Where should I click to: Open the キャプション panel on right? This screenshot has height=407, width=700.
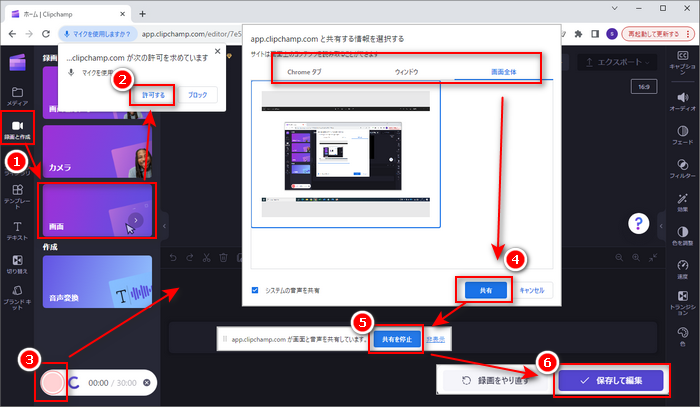pos(682,64)
